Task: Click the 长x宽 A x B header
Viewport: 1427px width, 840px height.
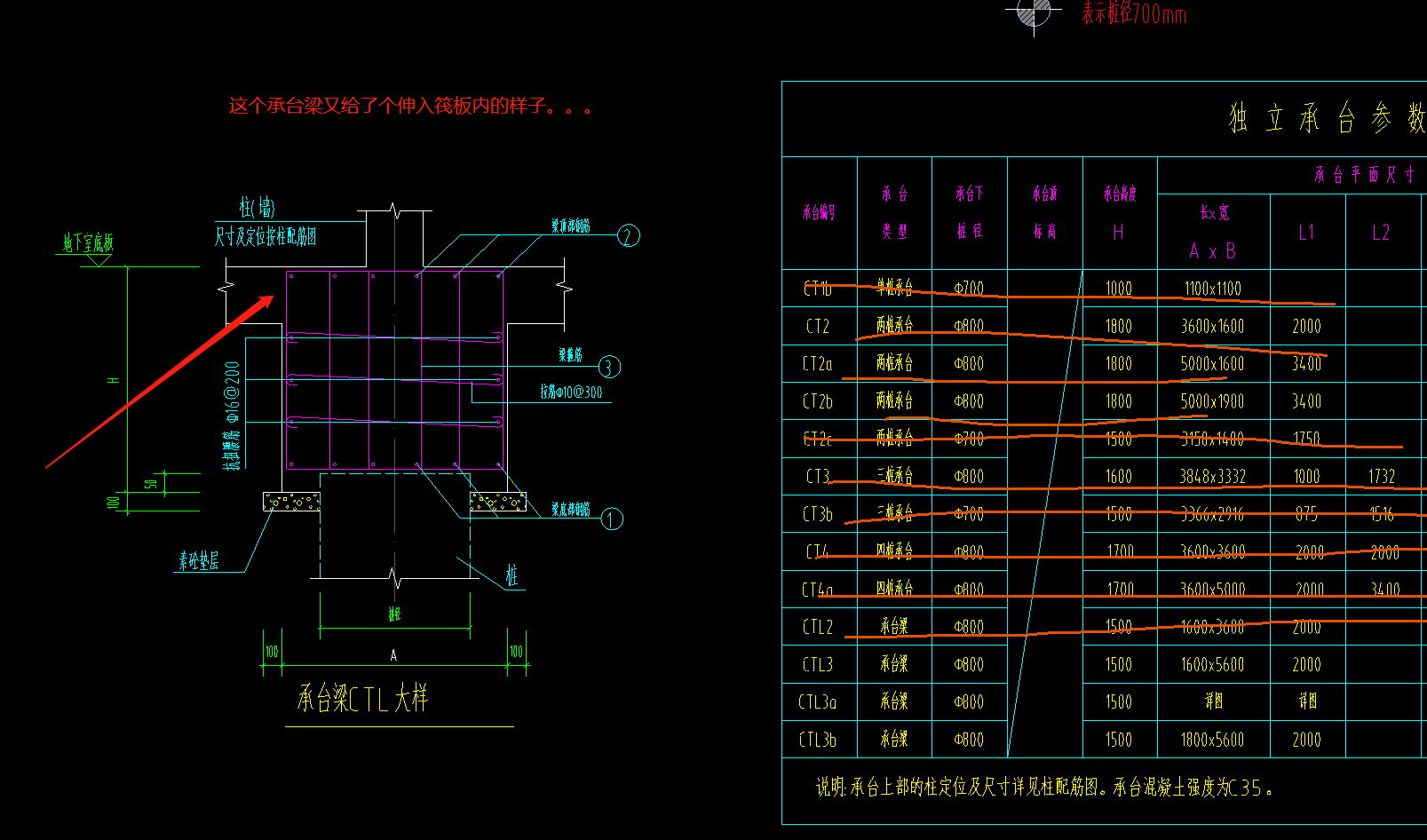Action: point(1213,232)
